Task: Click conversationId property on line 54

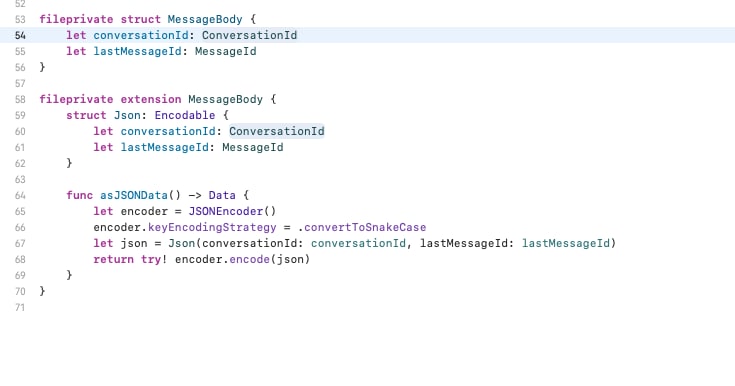Action: [x=141, y=35]
